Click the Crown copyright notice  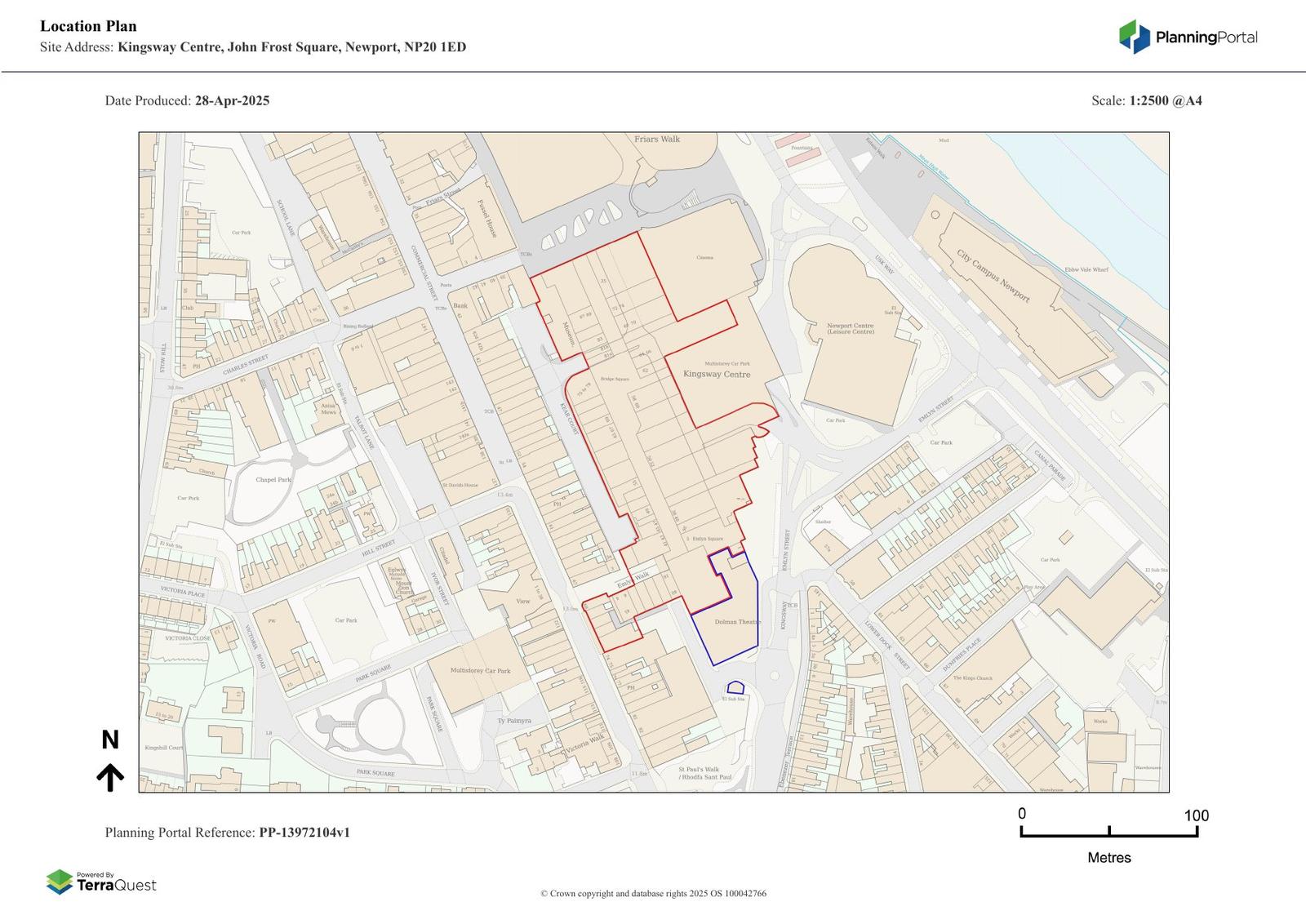653,894
